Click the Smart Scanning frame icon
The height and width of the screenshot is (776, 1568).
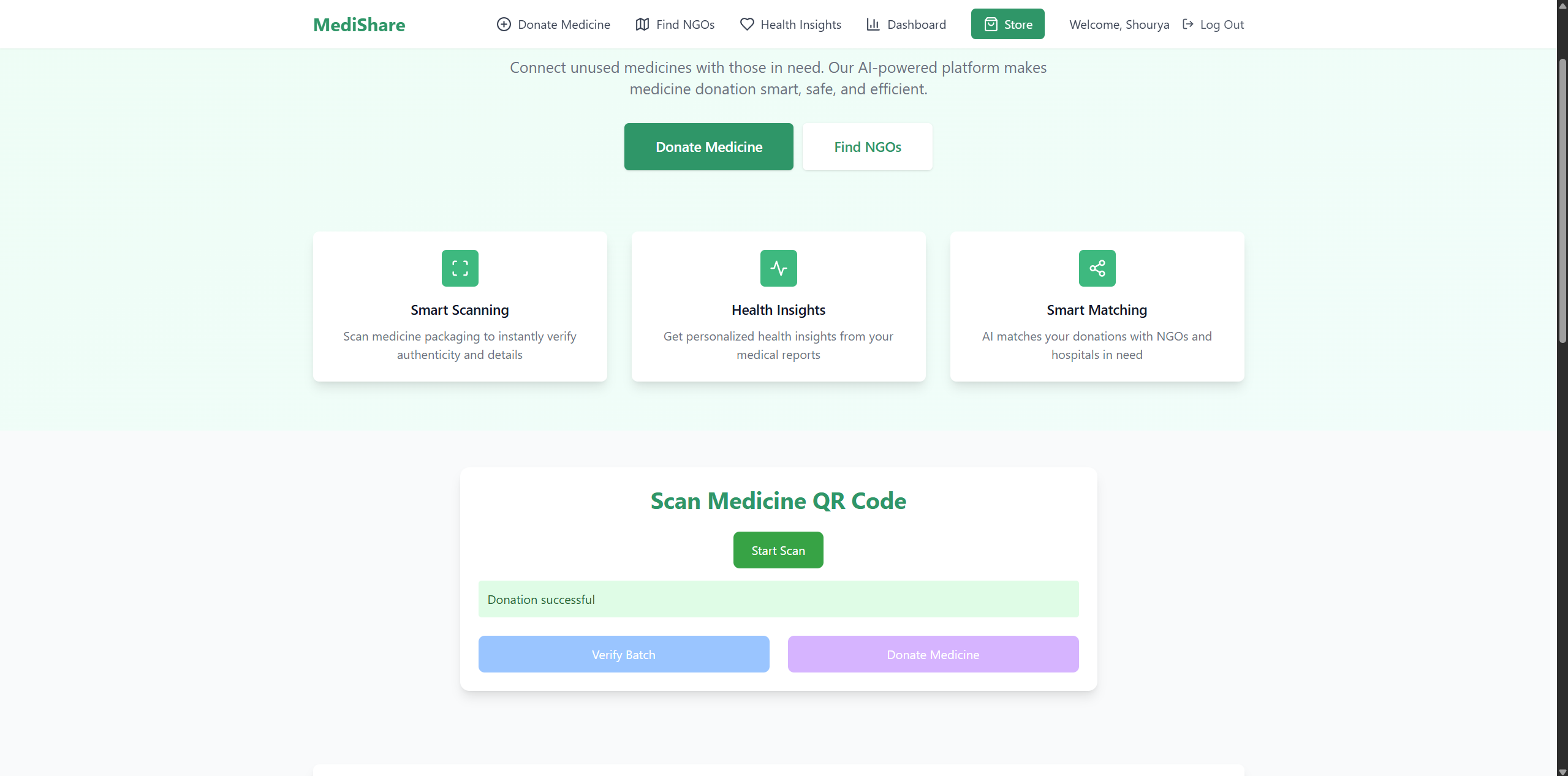coord(460,268)
